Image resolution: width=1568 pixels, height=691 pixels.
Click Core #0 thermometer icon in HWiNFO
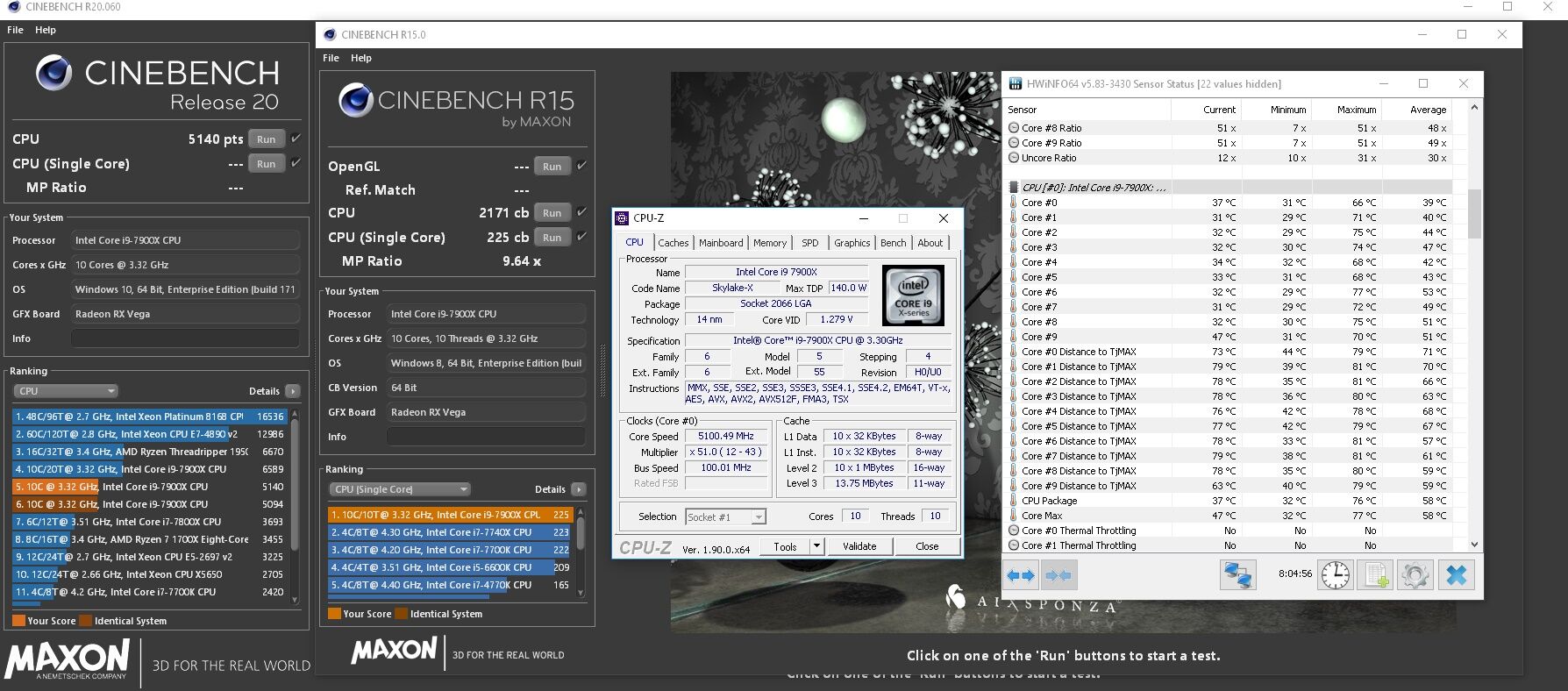tap(1013, 203)
